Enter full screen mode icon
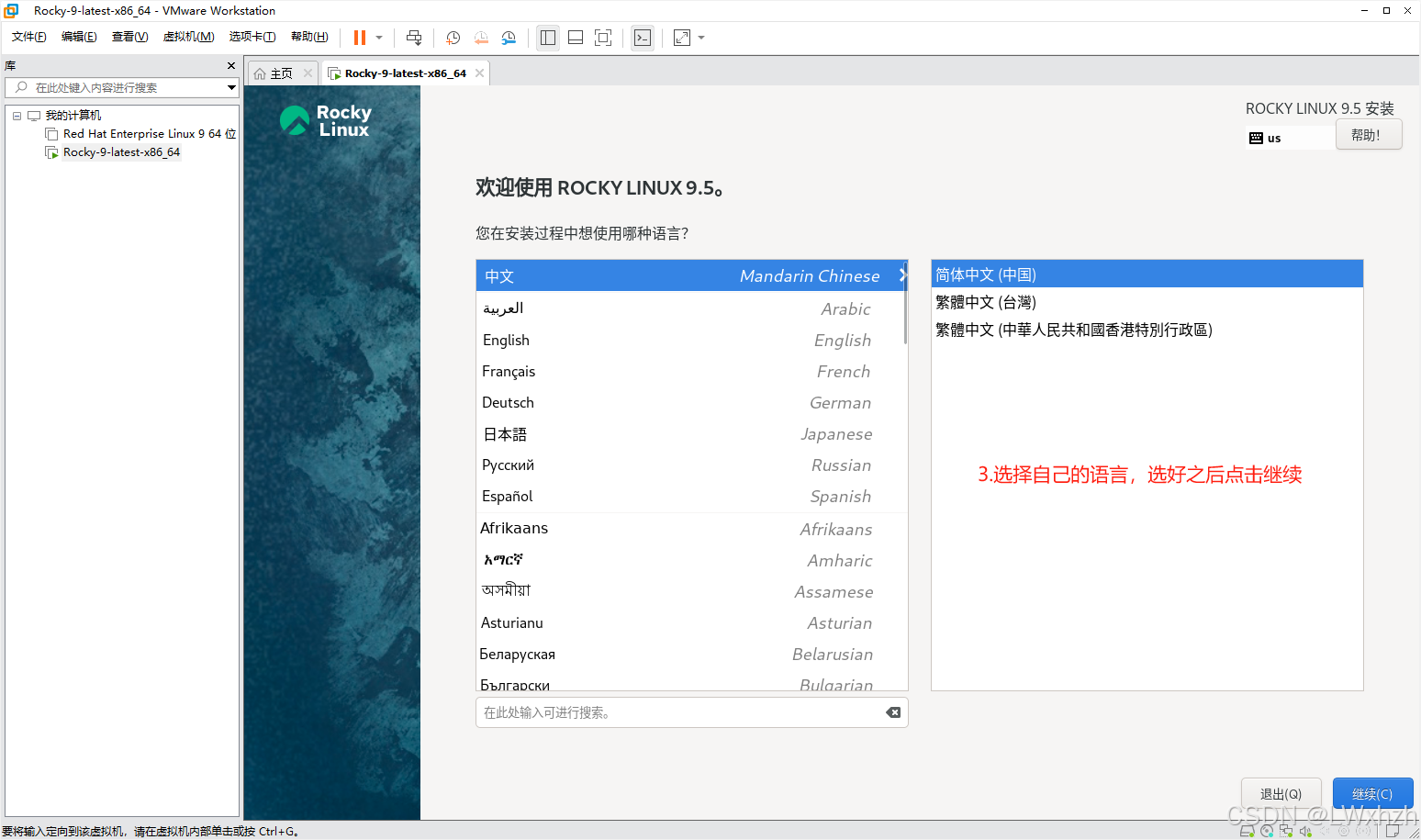The height and width of the screenshot is (840, 1421). pyautogui.click(x=603, y=38)
